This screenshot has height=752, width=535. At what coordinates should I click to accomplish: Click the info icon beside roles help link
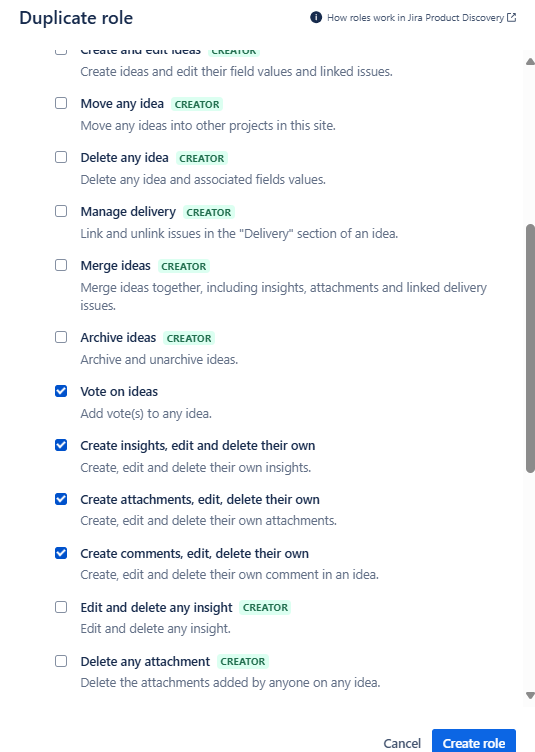(x=316, y=18)
